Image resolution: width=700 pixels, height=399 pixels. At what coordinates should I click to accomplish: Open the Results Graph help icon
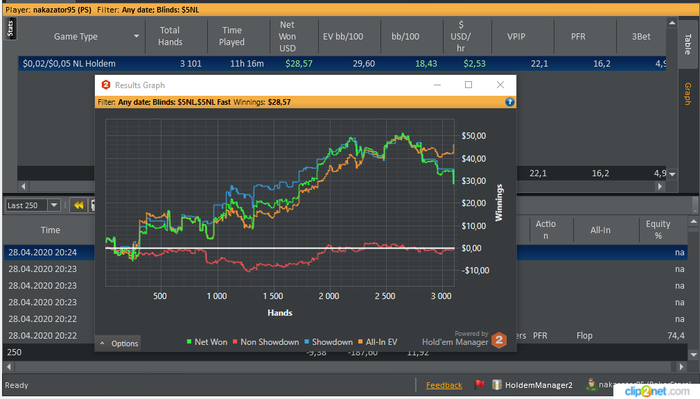509,102
